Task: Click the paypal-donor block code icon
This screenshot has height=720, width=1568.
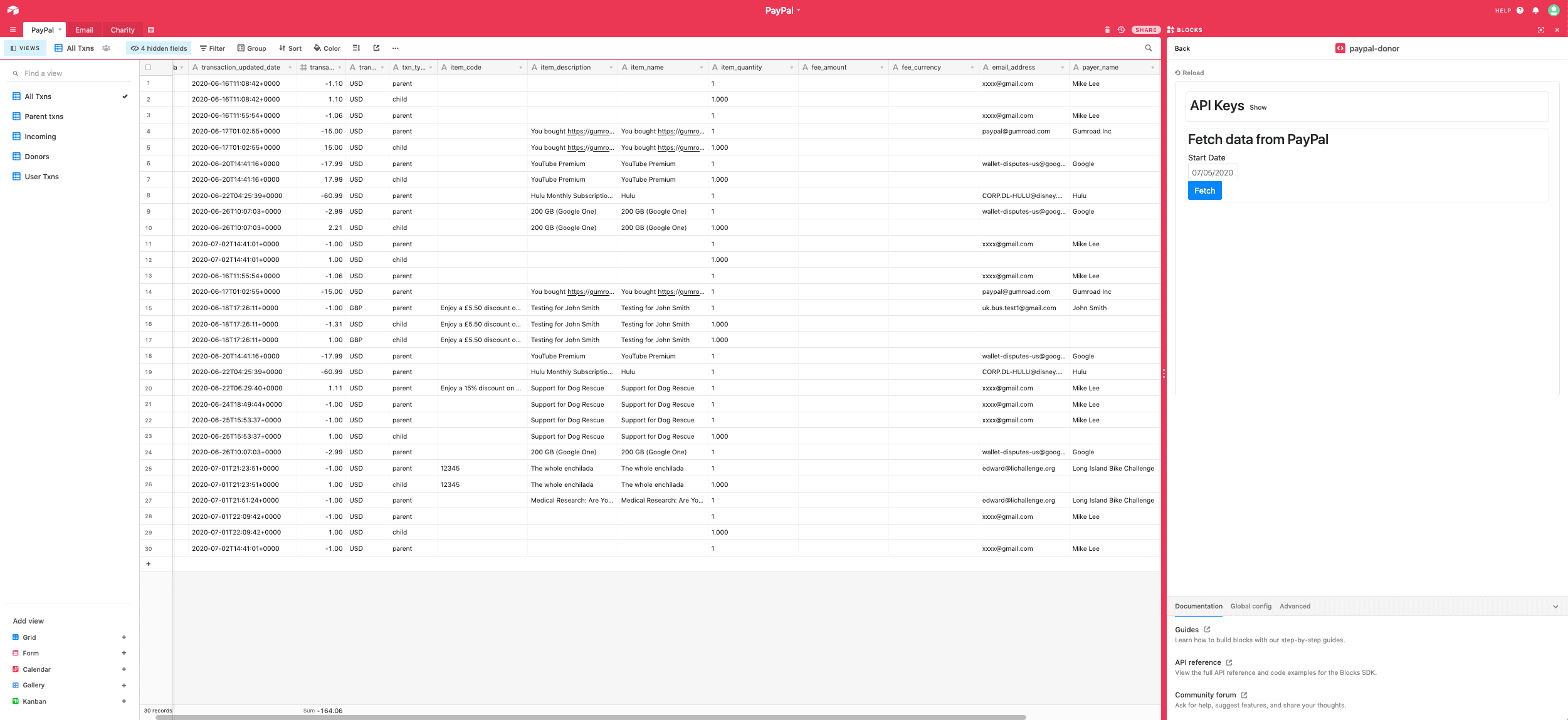Action: (1340, 48)
